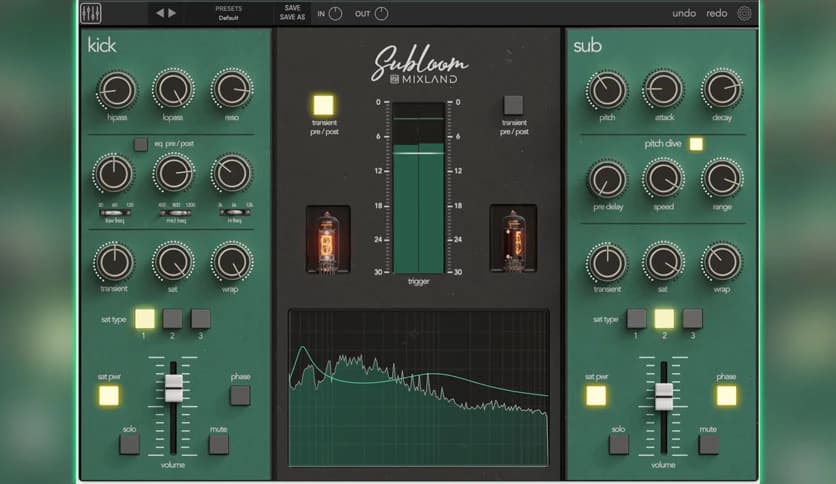
Task: Select sub sat type 2
Action: point(664,319)
